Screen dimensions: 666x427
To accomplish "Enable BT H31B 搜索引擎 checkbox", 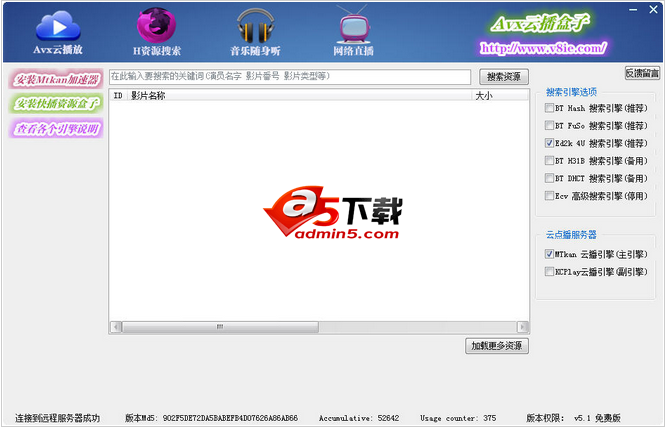I will pos(549,161).
